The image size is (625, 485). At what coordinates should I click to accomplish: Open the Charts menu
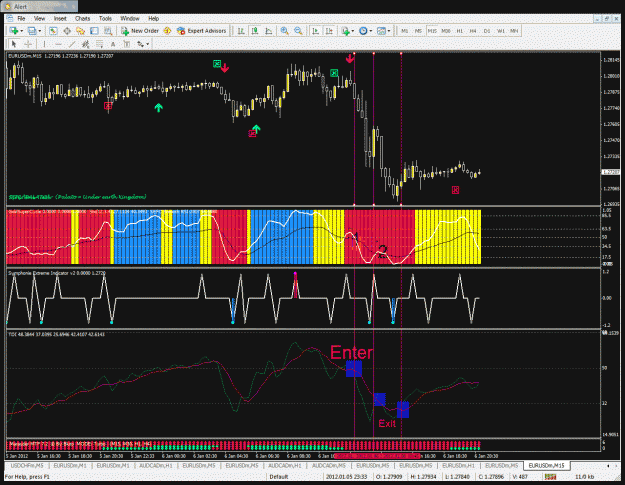point(83,18)
